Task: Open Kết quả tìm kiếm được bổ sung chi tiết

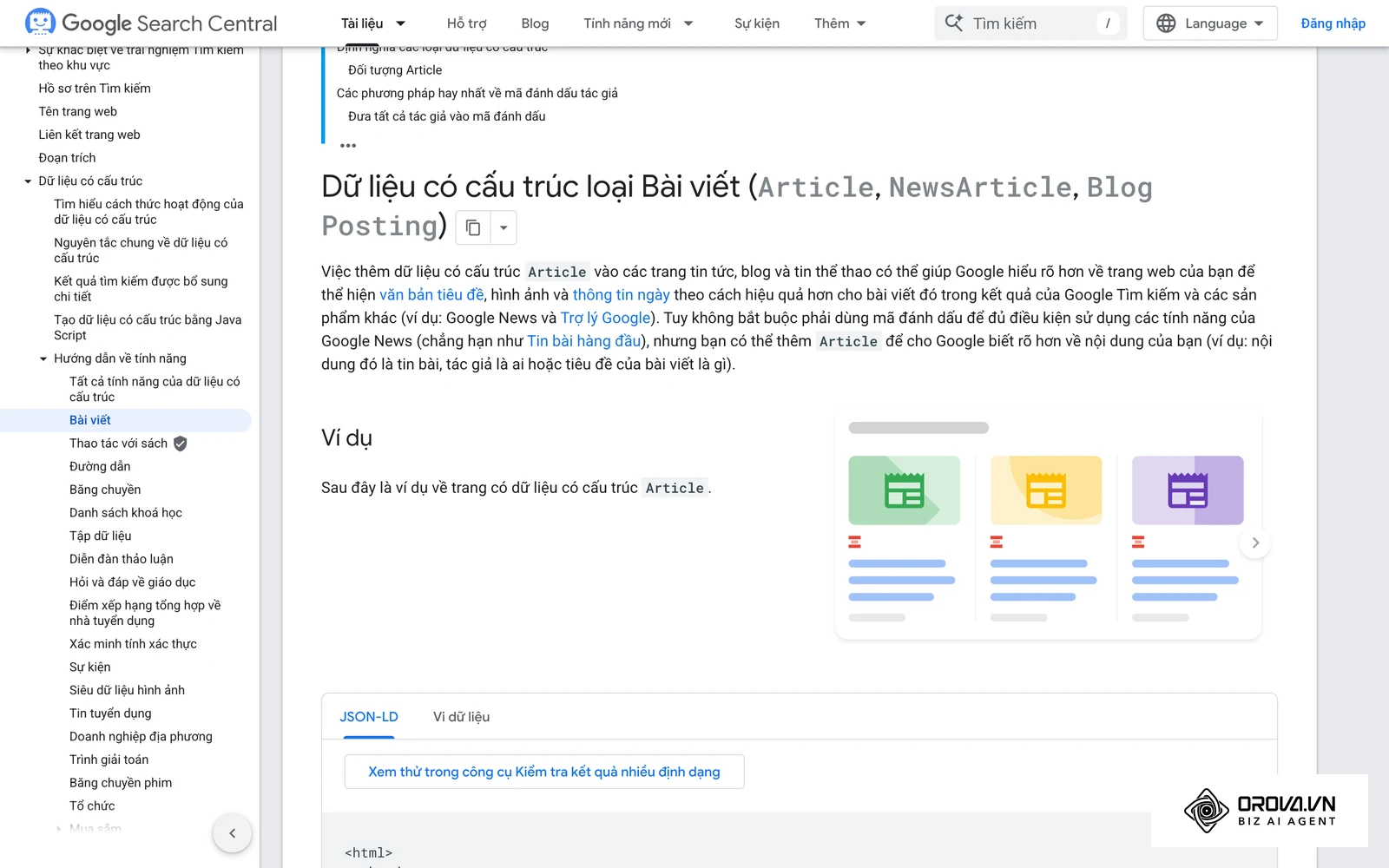Action: point(141,289)
